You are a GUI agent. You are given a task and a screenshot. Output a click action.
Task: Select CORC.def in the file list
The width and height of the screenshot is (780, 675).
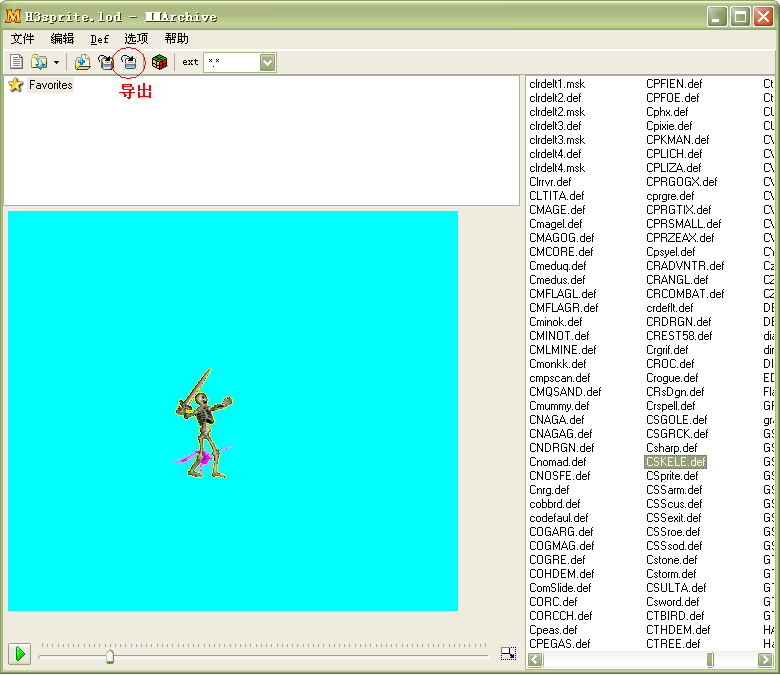click(553, 602)
